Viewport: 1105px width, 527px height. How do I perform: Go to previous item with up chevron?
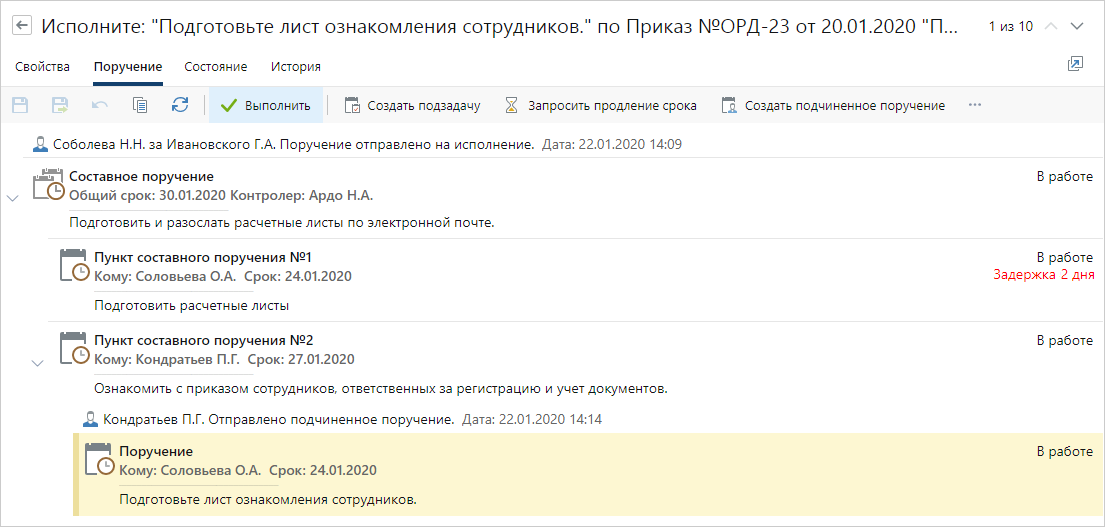(x=1050, y=26)
